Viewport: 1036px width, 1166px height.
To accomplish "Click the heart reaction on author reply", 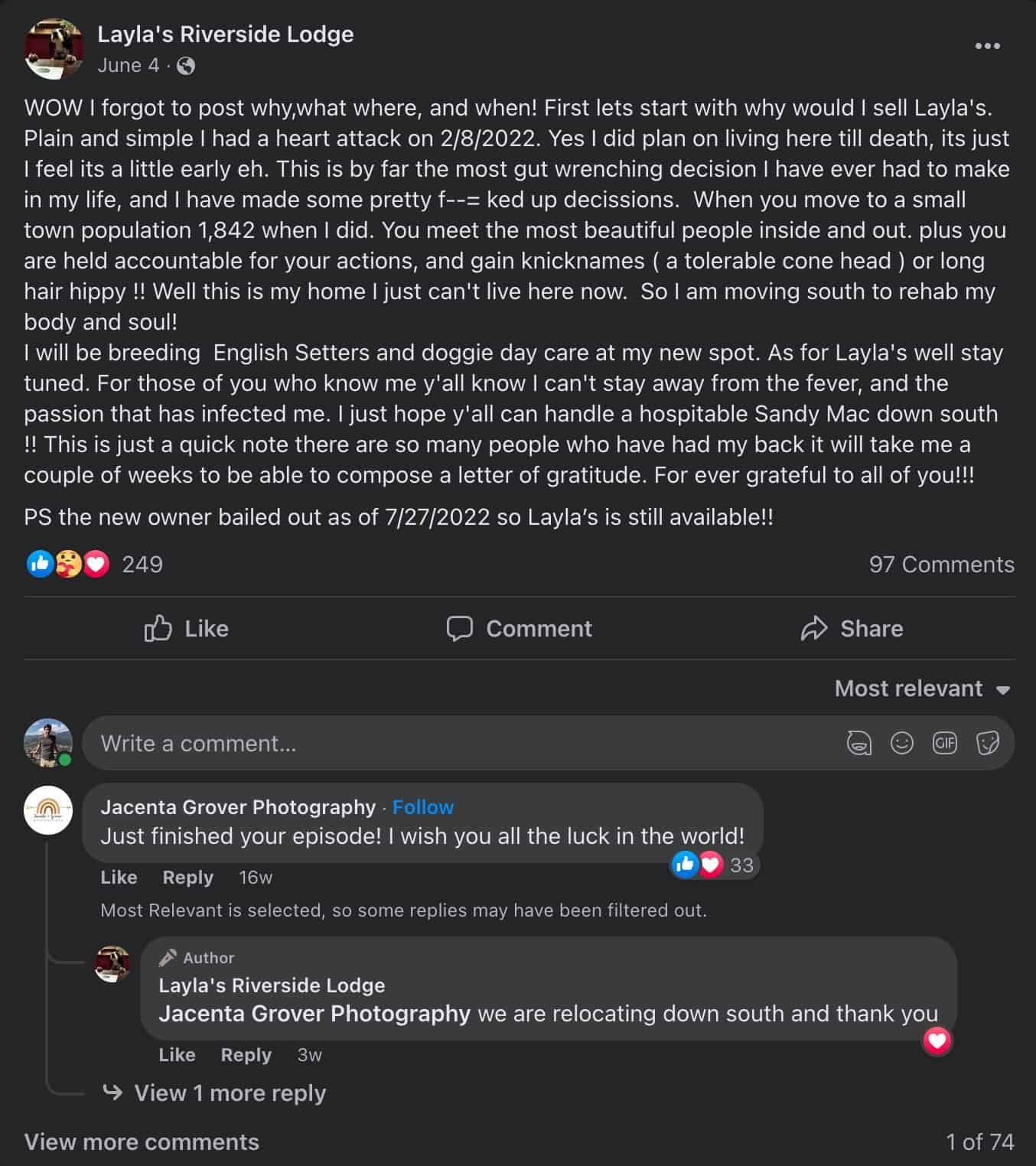I will click(x=937, y=1040).
